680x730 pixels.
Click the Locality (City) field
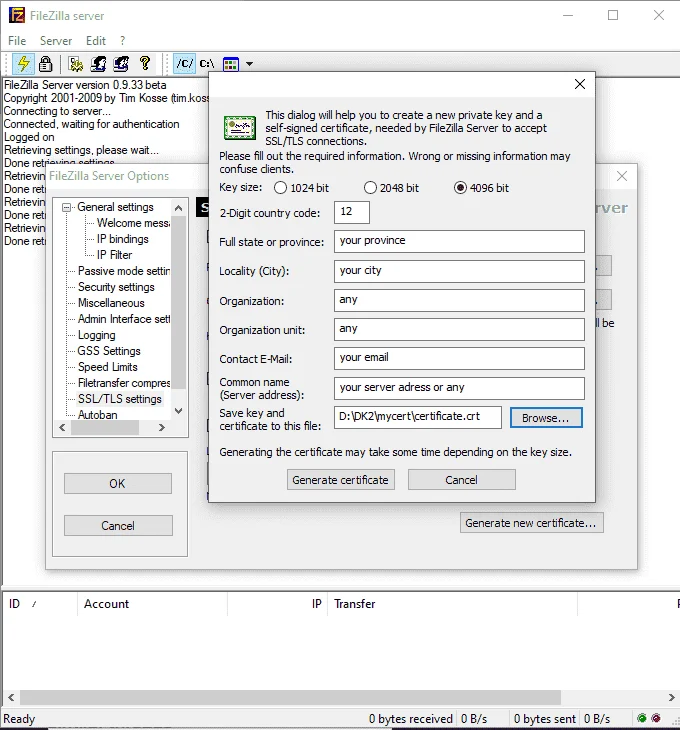tap(459, 271)
